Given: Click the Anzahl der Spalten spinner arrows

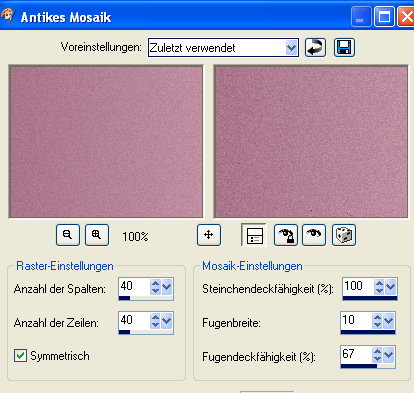Looking at the screenshot, I should 155,287.
